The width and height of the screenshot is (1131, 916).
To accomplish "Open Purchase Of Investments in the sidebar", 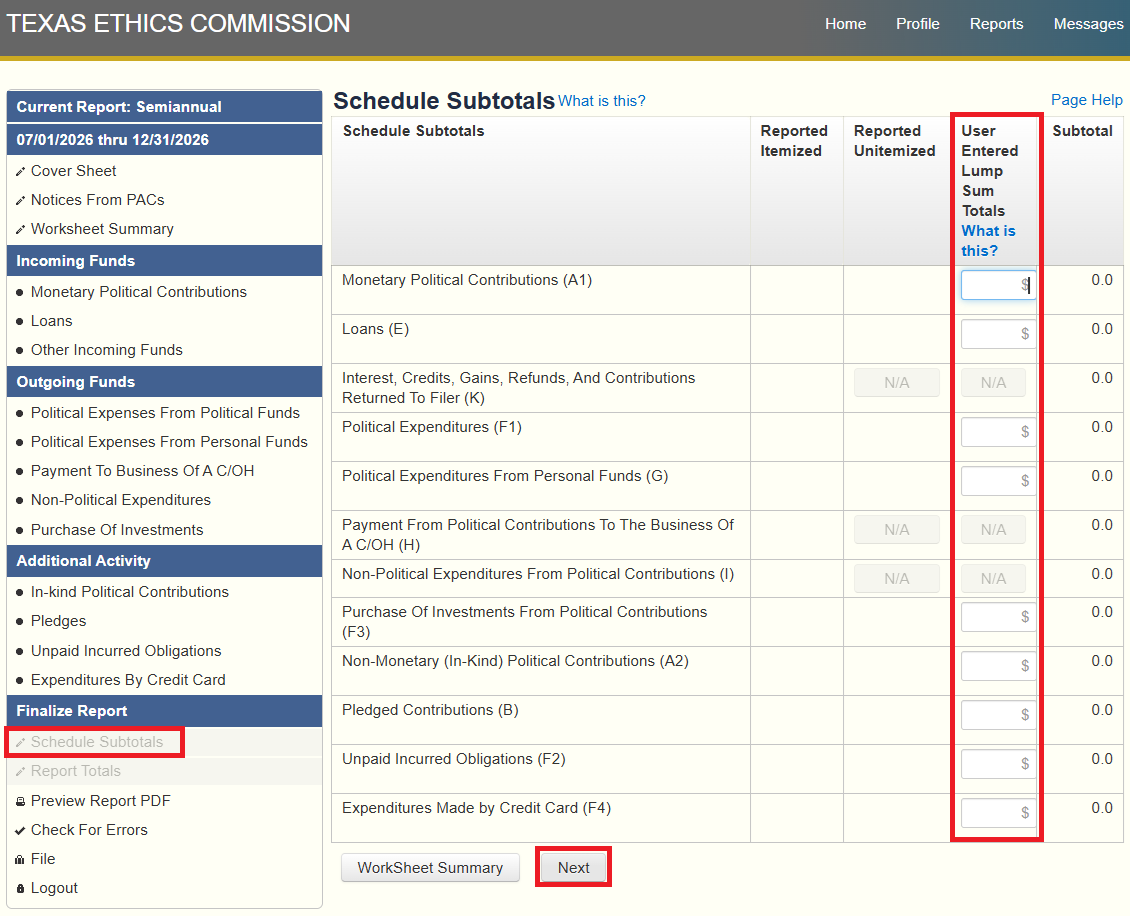I will tap(117, 530).
